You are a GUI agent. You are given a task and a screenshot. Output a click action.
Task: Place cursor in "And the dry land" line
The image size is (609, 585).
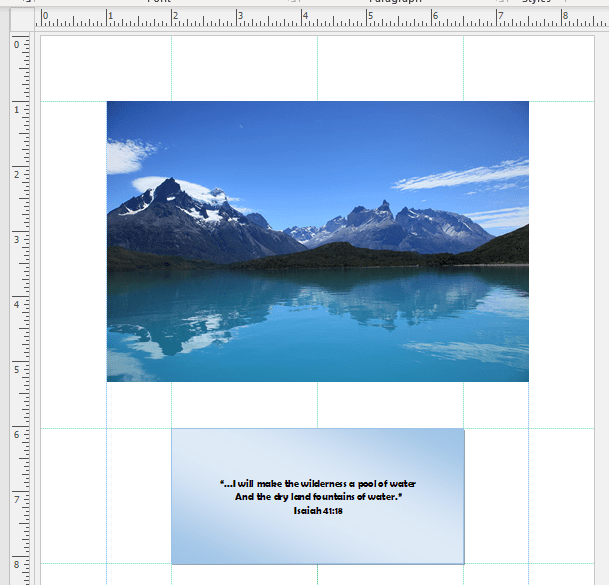pyautogui.click(x=317, y=496)
